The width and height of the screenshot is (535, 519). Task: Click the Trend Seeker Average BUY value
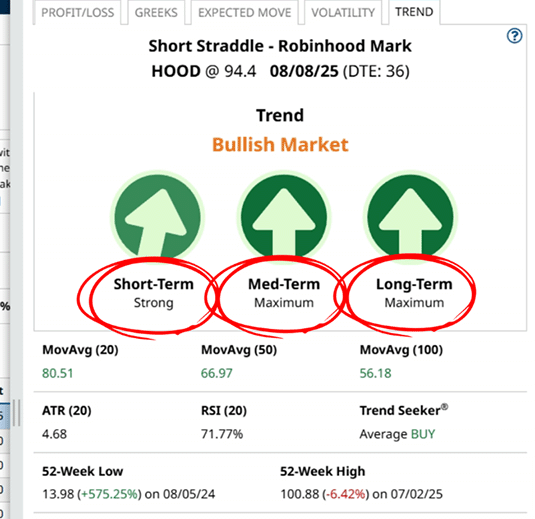pos(397,434)
